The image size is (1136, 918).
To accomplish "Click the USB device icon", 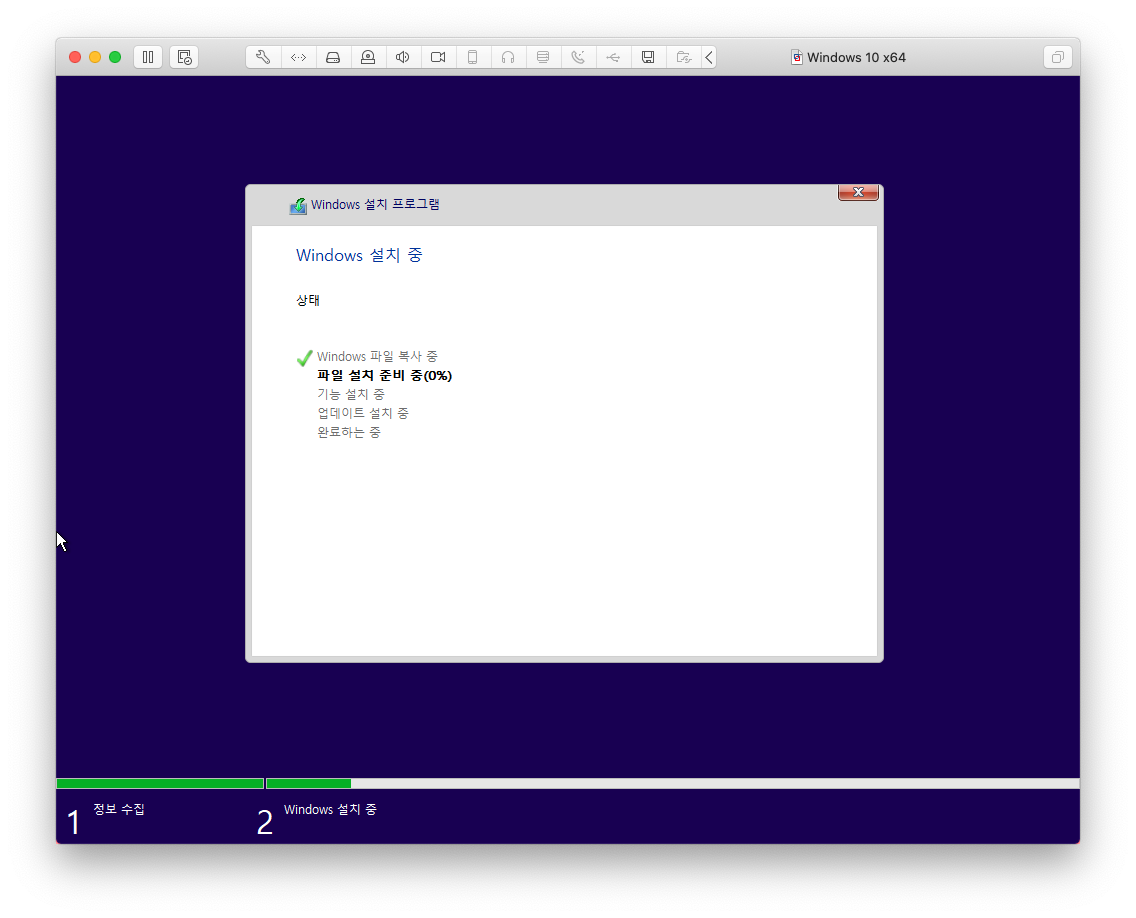I will (613, 57).
